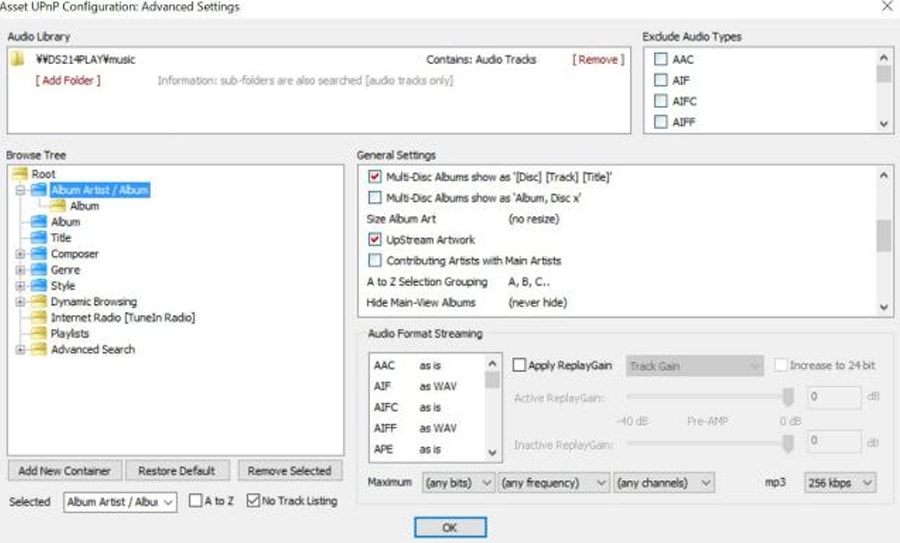Screen dimensions: 900x543
Task: Select the Genre folder icon
Action: tap(40, 270)
